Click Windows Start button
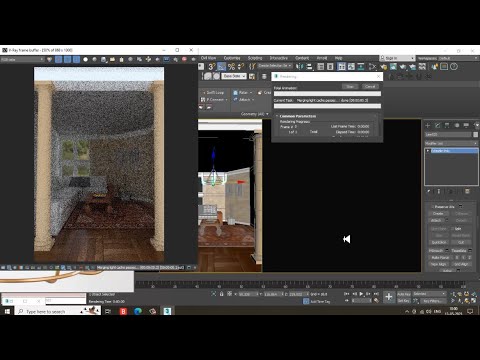This screenshot has width=480, height=360. [7, 311]
